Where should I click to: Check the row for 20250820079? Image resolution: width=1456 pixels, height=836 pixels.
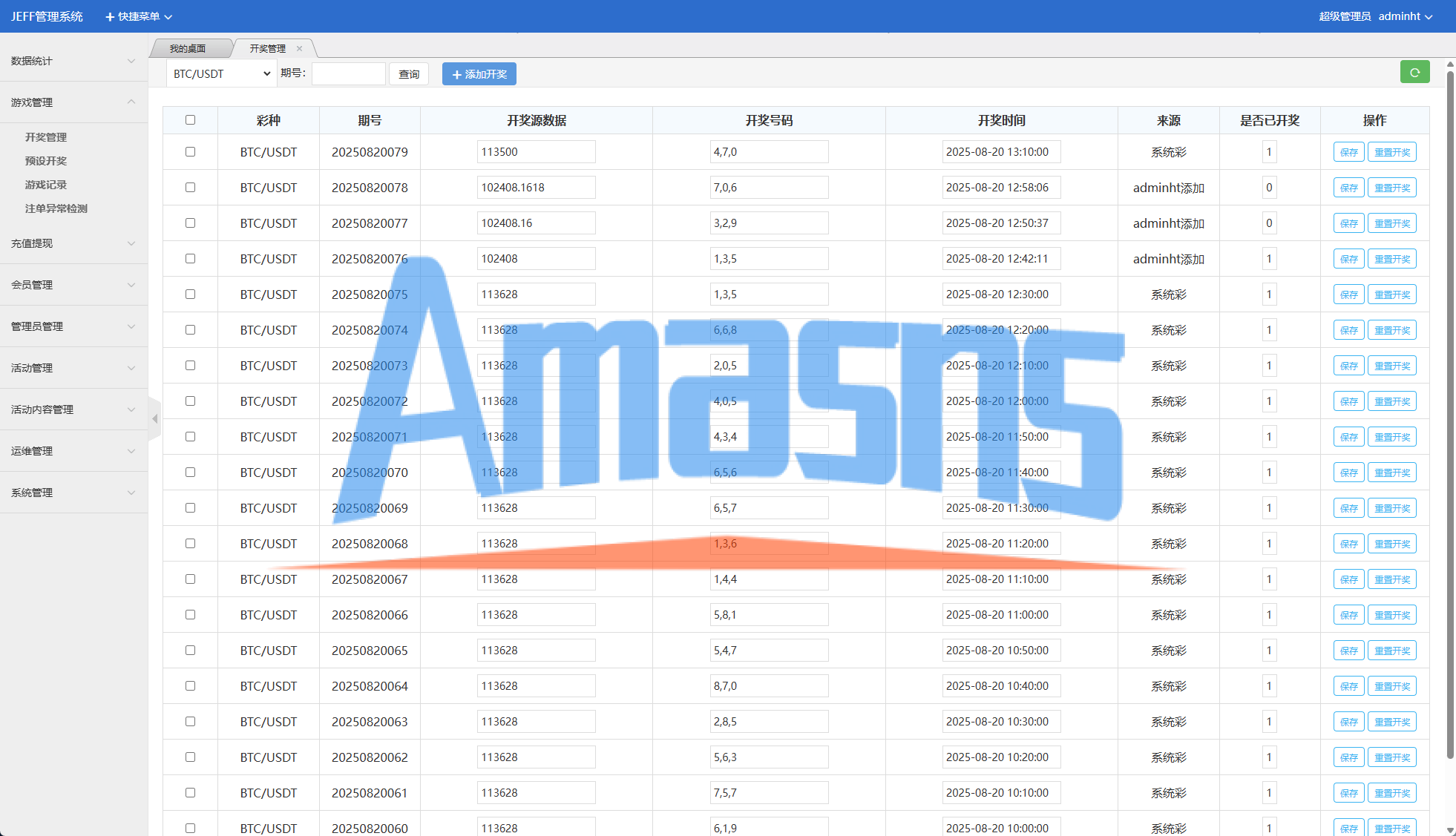click(190, 152)
